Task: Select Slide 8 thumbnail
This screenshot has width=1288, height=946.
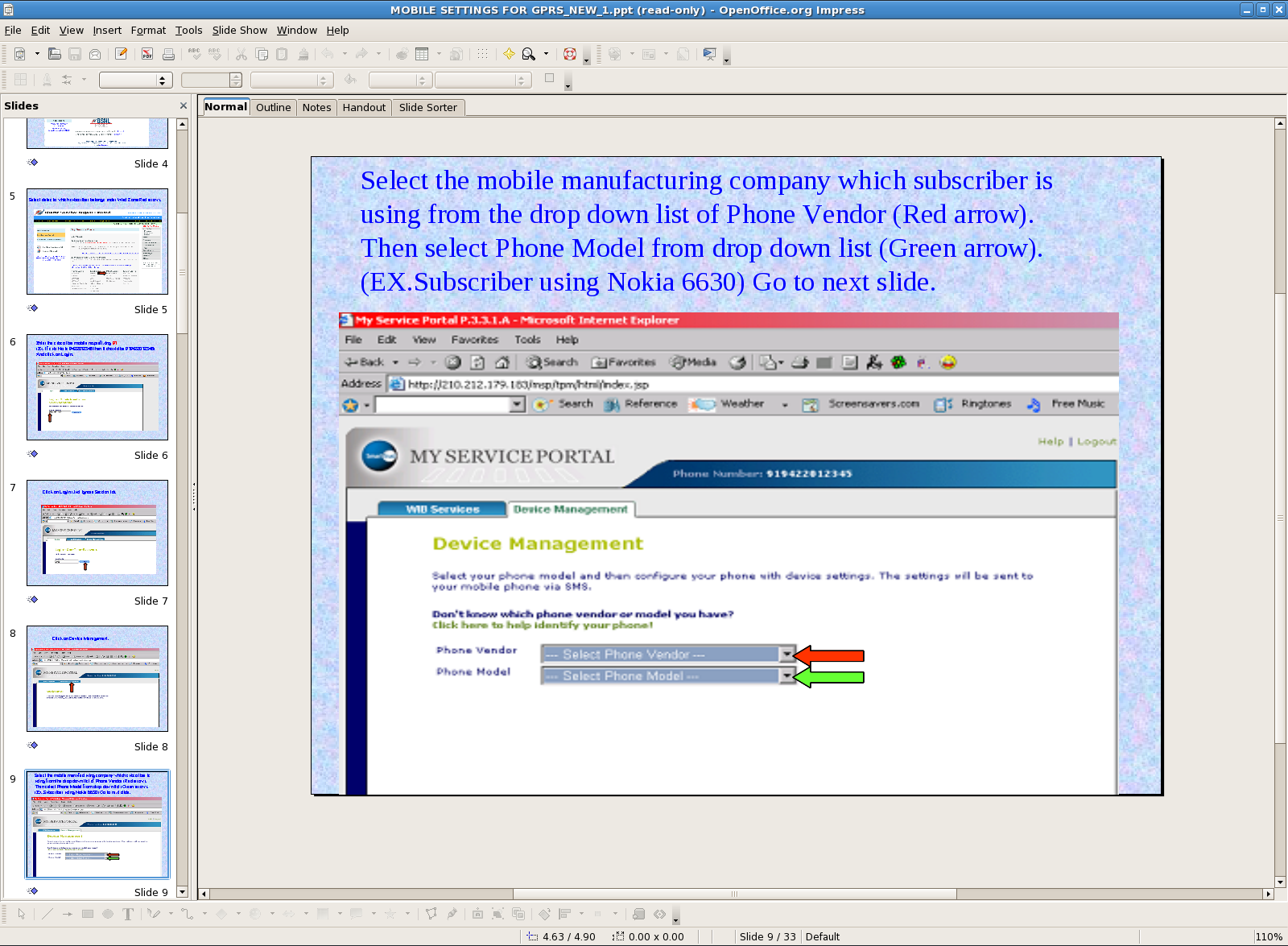Action: [x=97, y=679]
